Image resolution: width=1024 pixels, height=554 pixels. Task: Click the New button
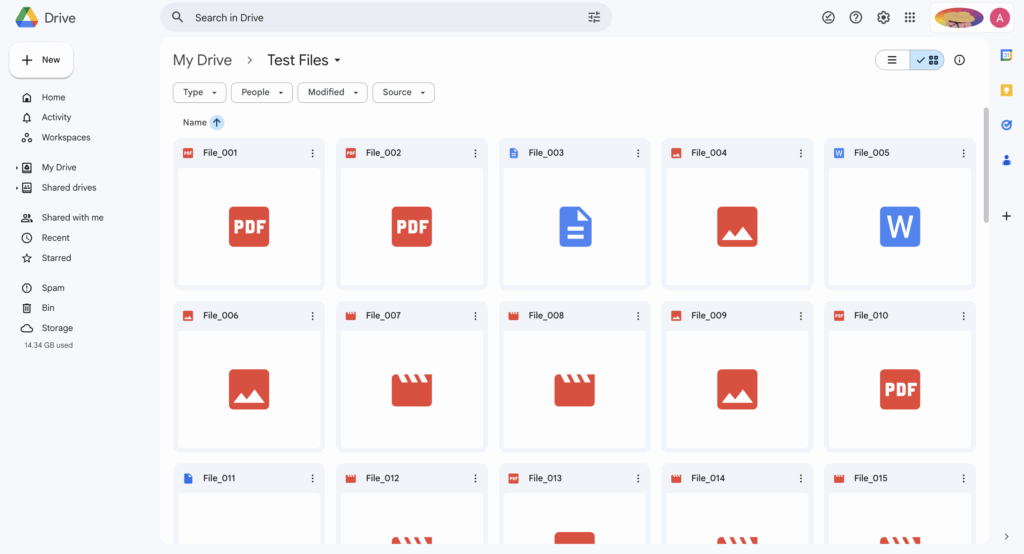[41, 60]
